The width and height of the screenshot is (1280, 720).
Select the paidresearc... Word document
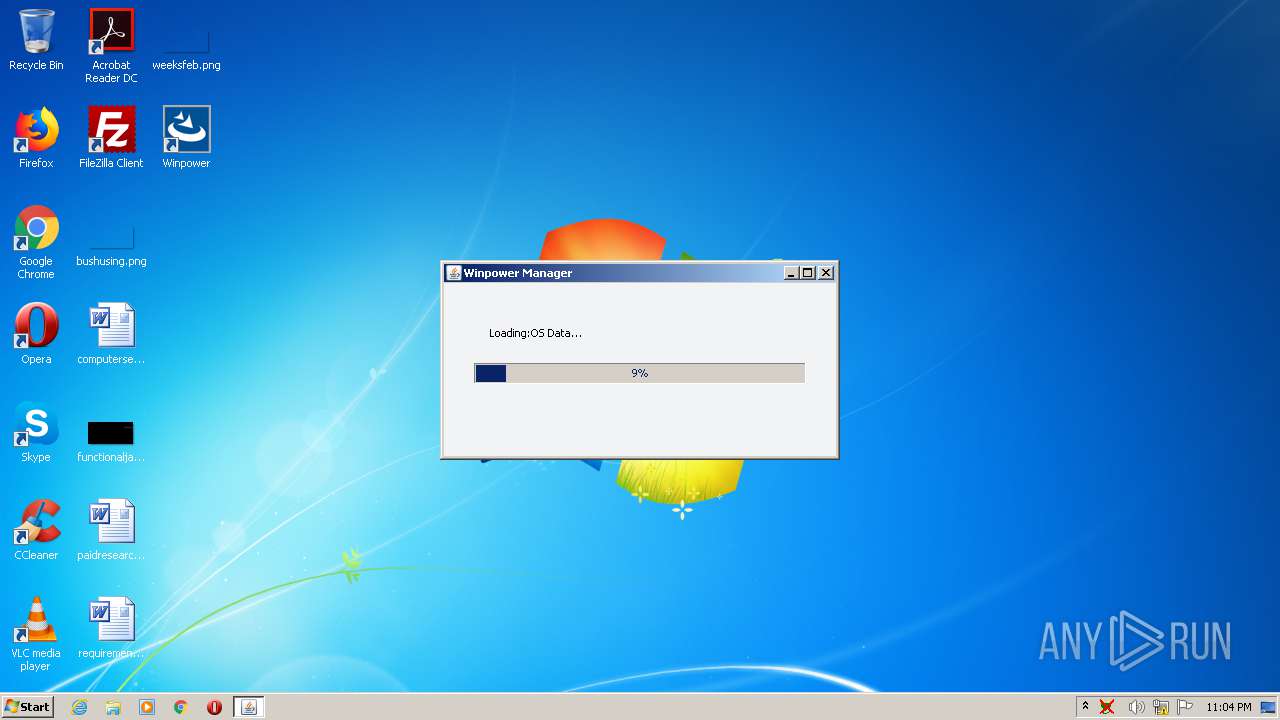coord(111,530)
